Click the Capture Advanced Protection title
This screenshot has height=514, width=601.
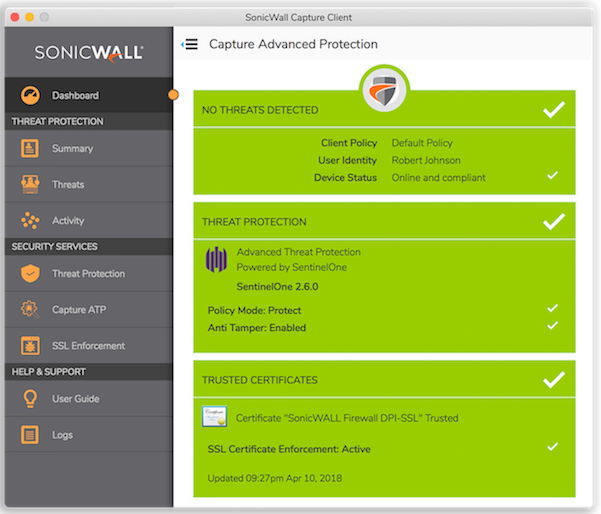(293, 44)
